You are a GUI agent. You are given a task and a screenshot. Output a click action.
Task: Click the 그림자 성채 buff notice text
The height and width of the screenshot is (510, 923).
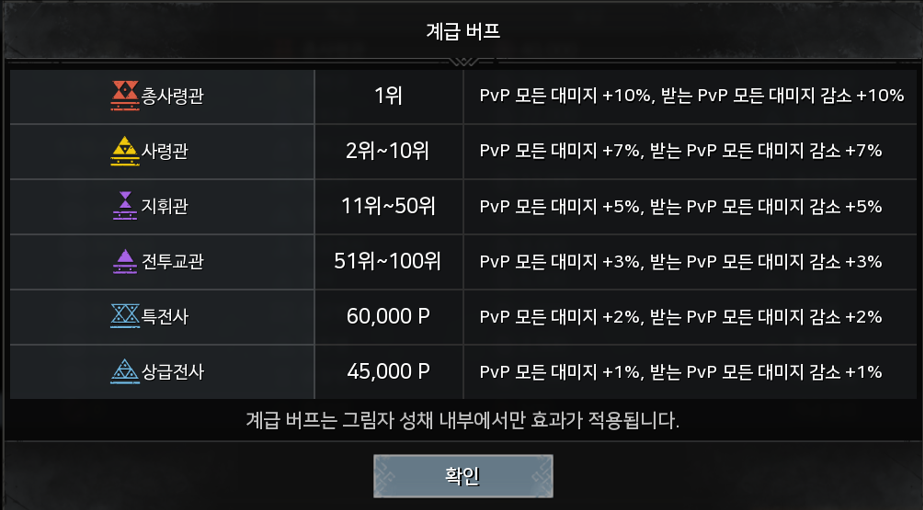(462, 419)
